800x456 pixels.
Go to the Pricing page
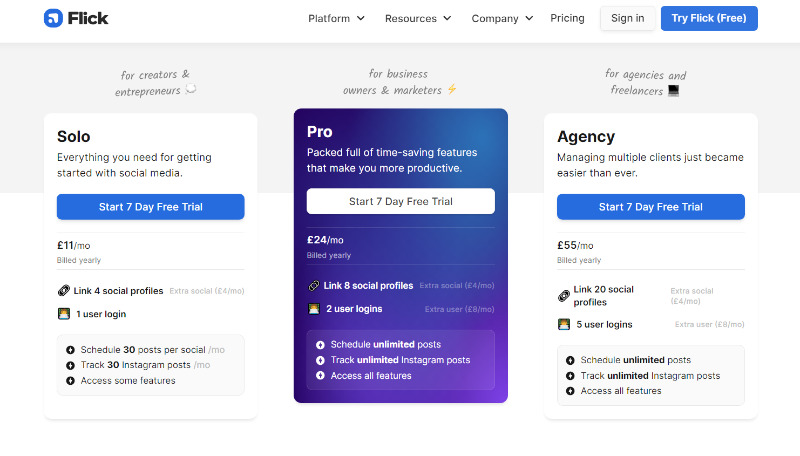click(x=567, y=18)
